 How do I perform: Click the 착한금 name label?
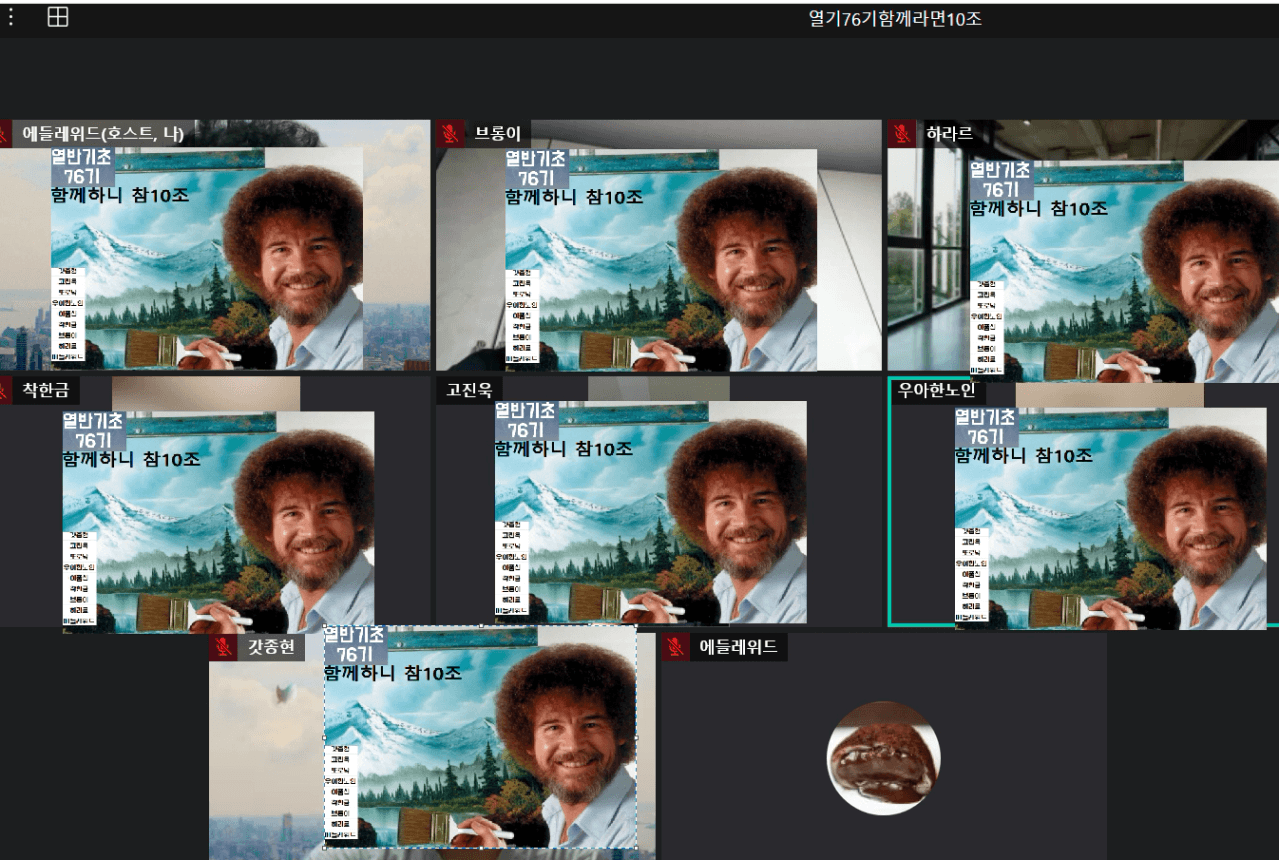coord(46,390)
